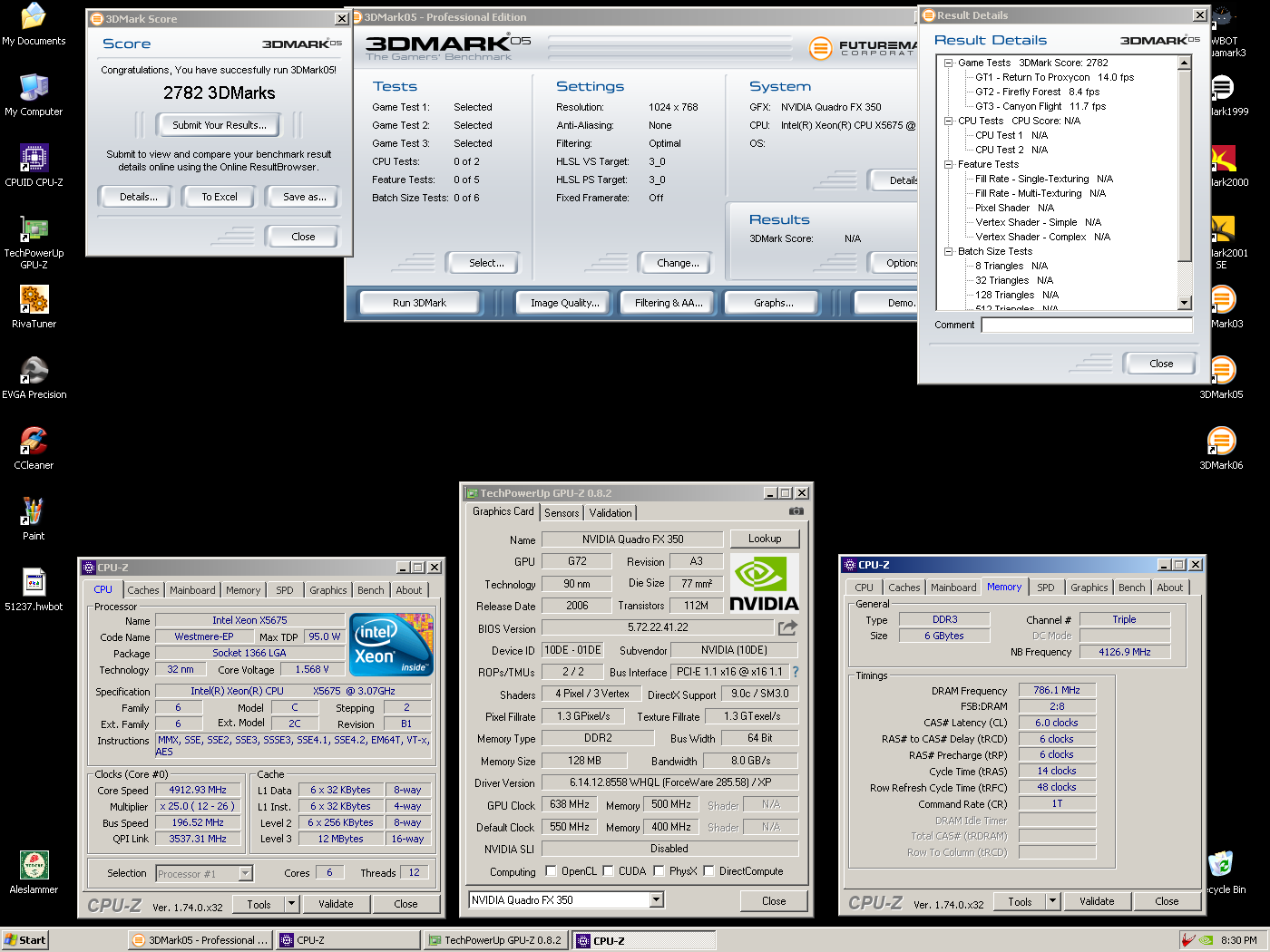The height and width of the screenshot is (952, 1270).
Task: Click the NVIDIA tray icon in taskbar
Action: [x=1206, y=940]
